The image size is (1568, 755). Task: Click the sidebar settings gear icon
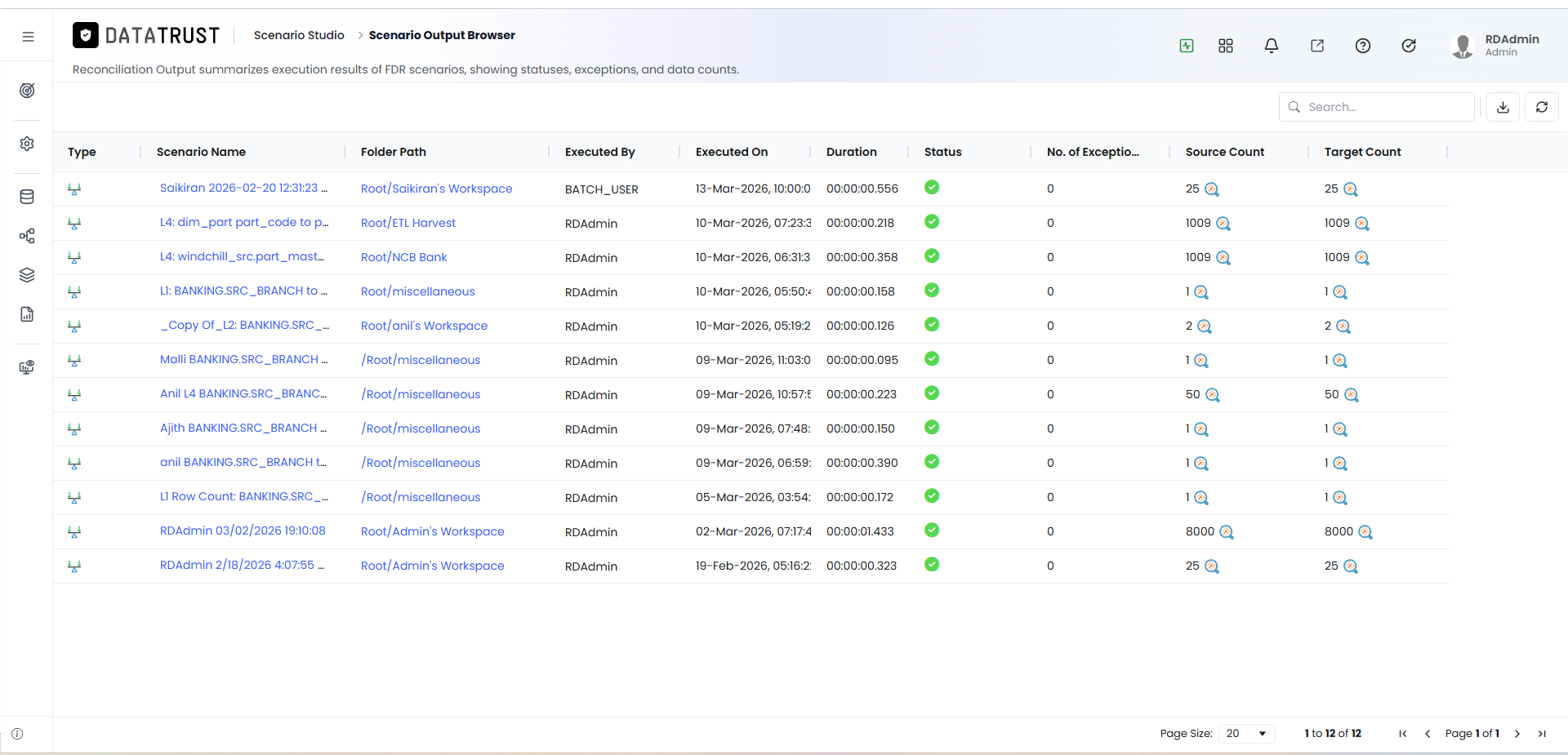pos(27,144)
